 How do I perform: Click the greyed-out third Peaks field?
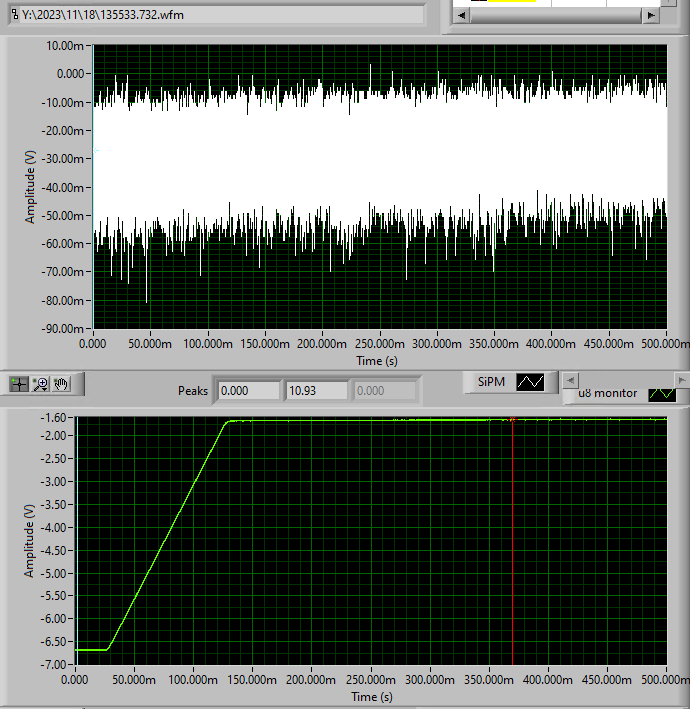[x=385, y=391]
